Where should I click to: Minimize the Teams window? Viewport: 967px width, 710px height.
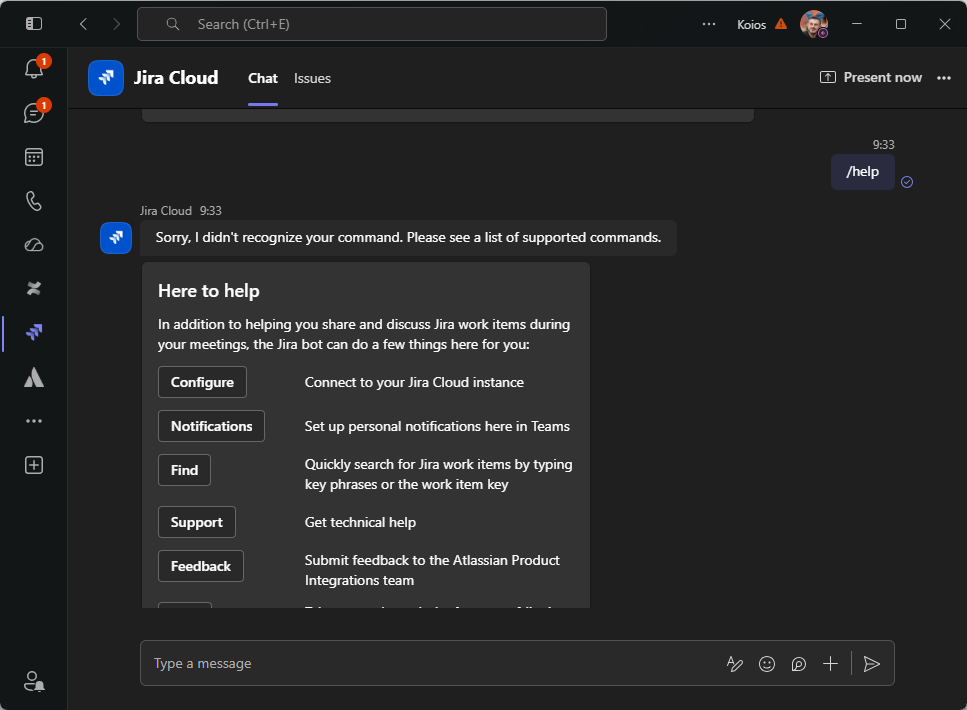857,24
